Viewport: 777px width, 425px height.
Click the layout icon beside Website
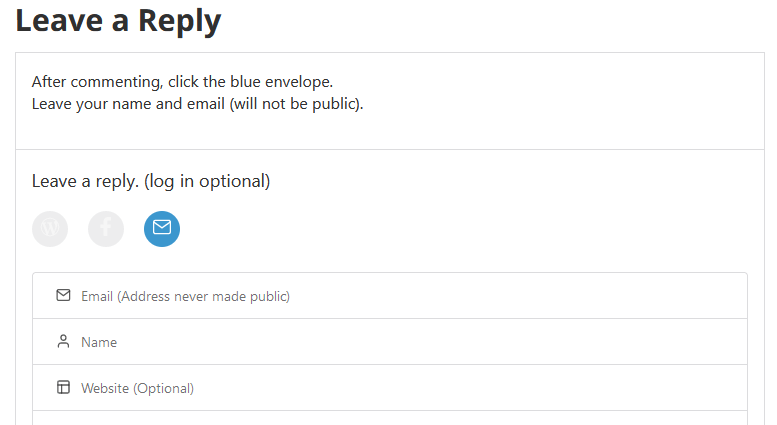pyautogui.click(x=64, y=388)
